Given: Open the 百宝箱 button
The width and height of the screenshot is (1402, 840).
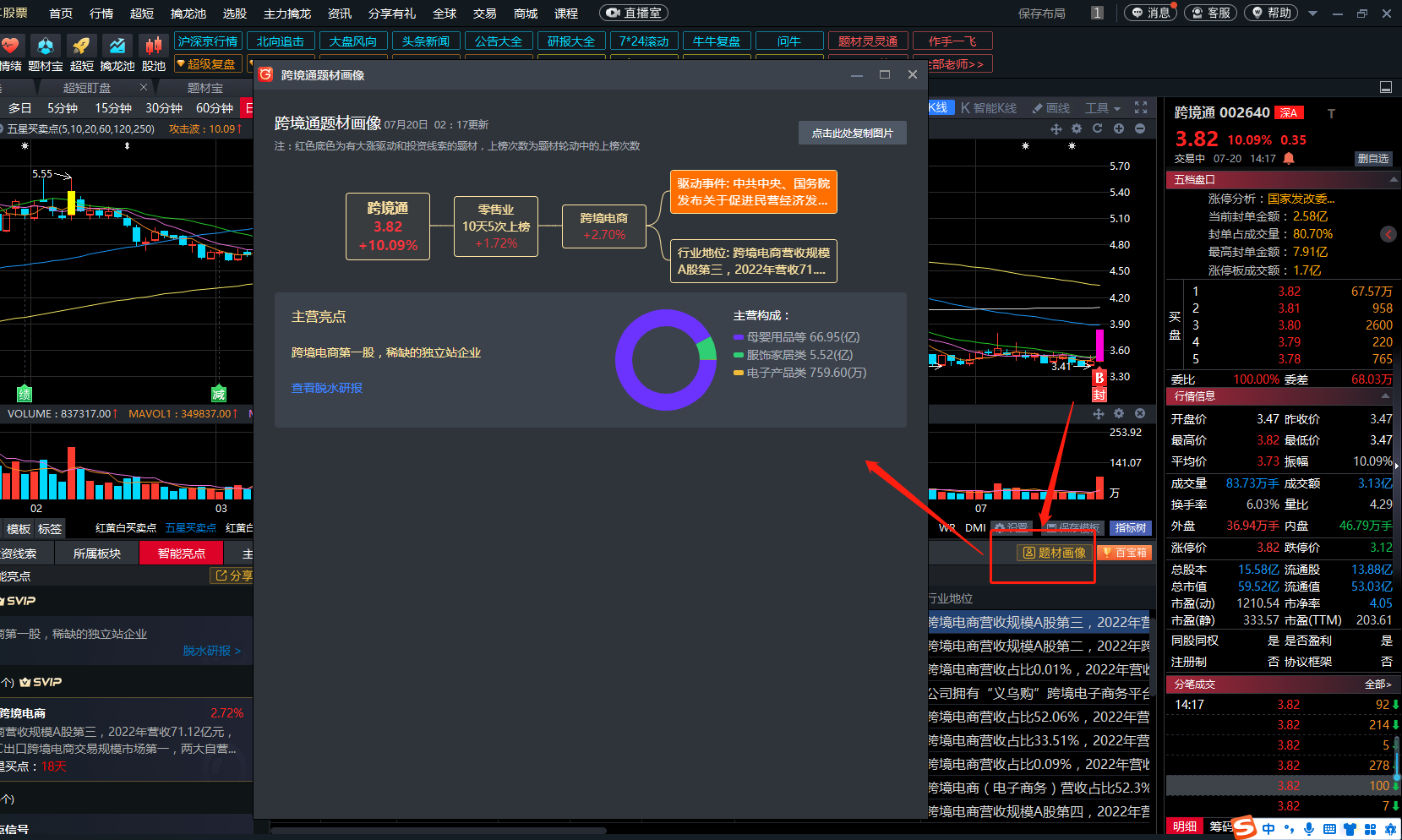Looking at the screenshot, I should [1125, 553].
